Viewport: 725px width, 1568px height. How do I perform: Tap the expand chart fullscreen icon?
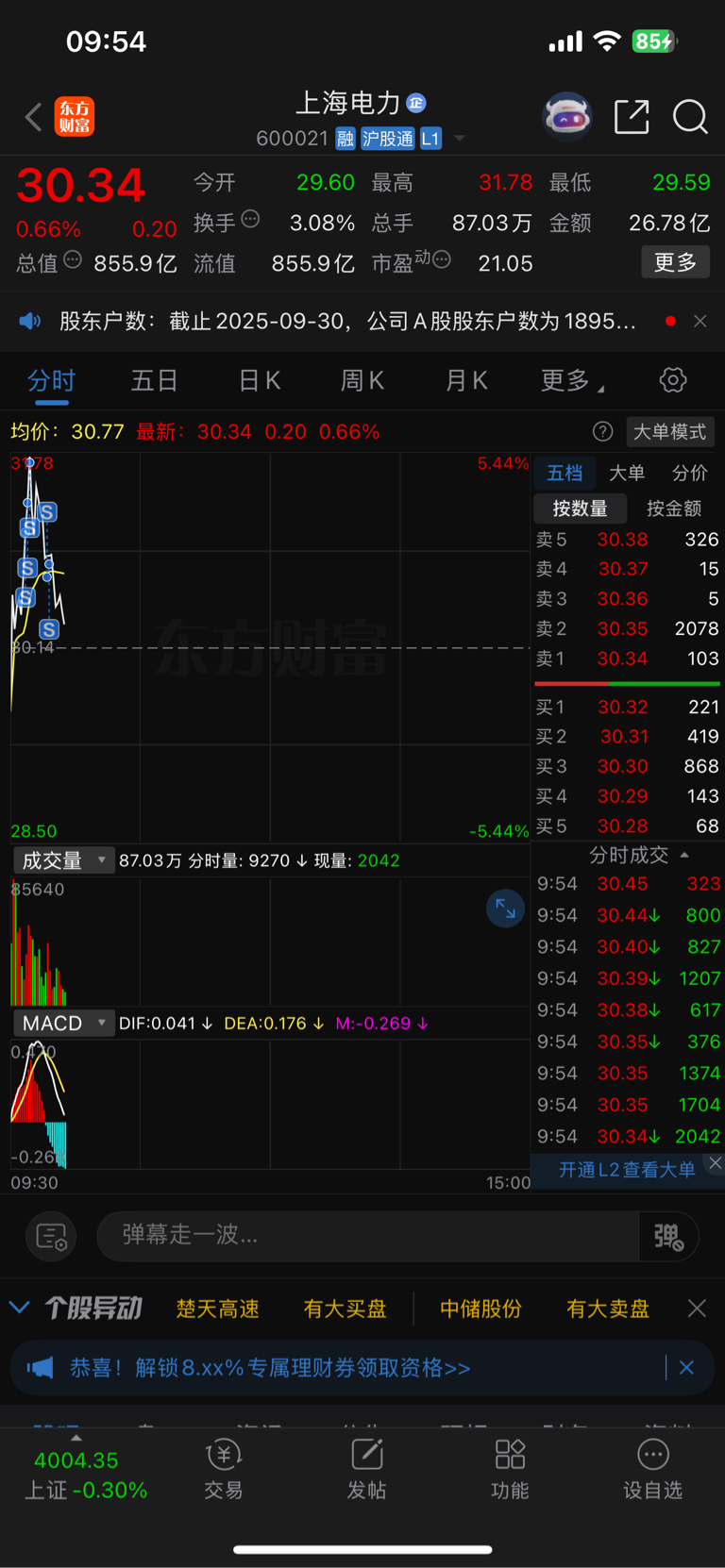505,909
